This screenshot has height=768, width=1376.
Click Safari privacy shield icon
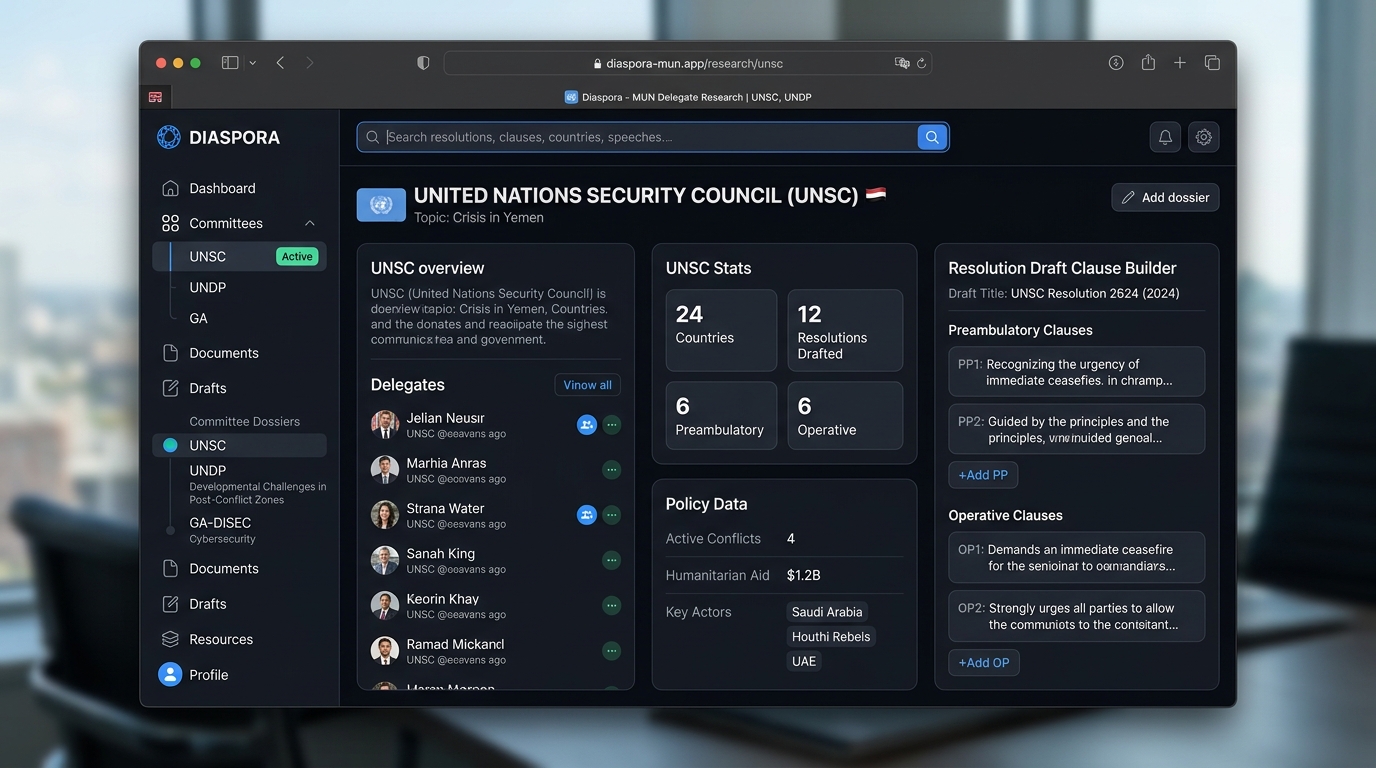[423, 63]
